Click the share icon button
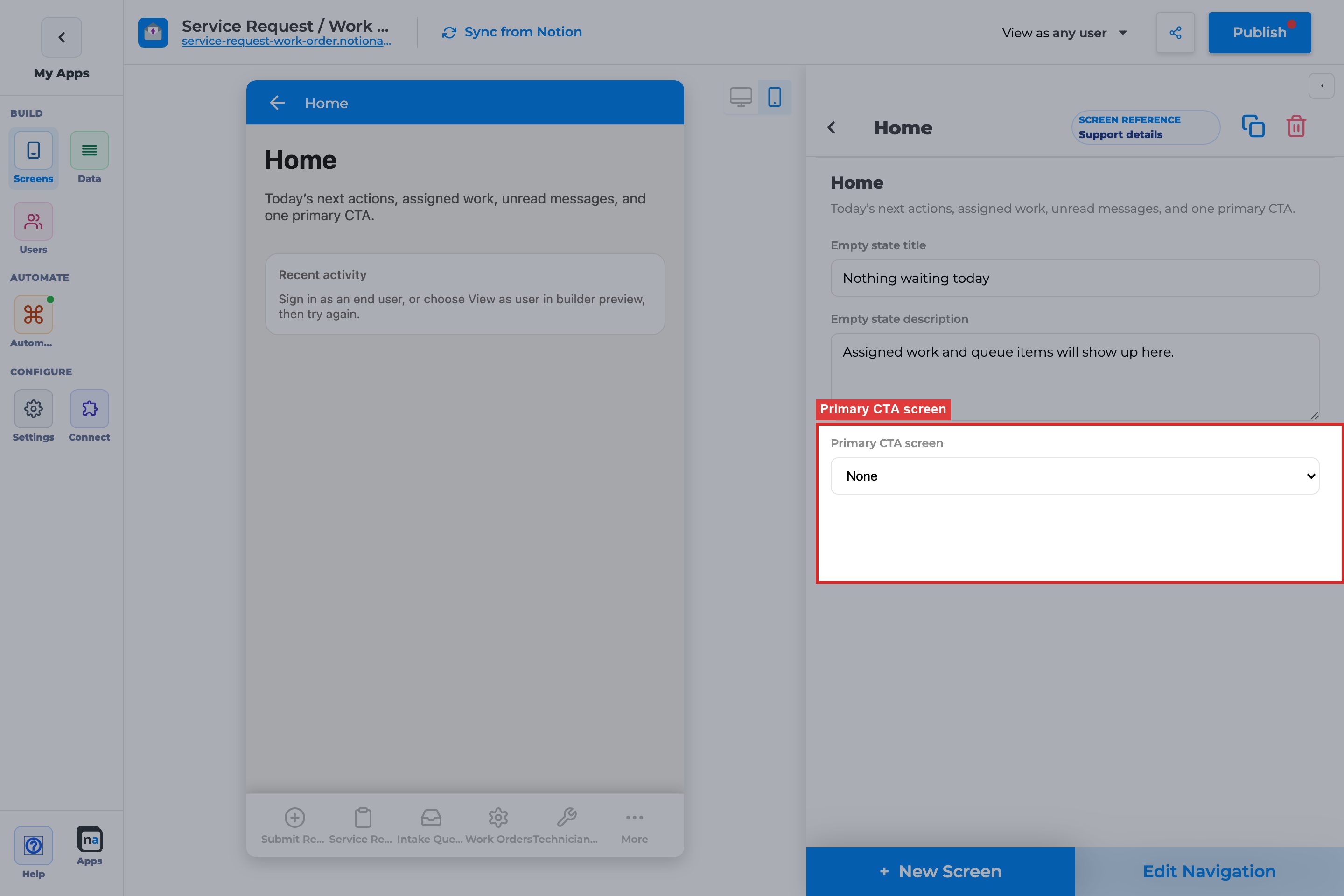This screenshot has height=896, width=1344. click(x=1176, y=33)
